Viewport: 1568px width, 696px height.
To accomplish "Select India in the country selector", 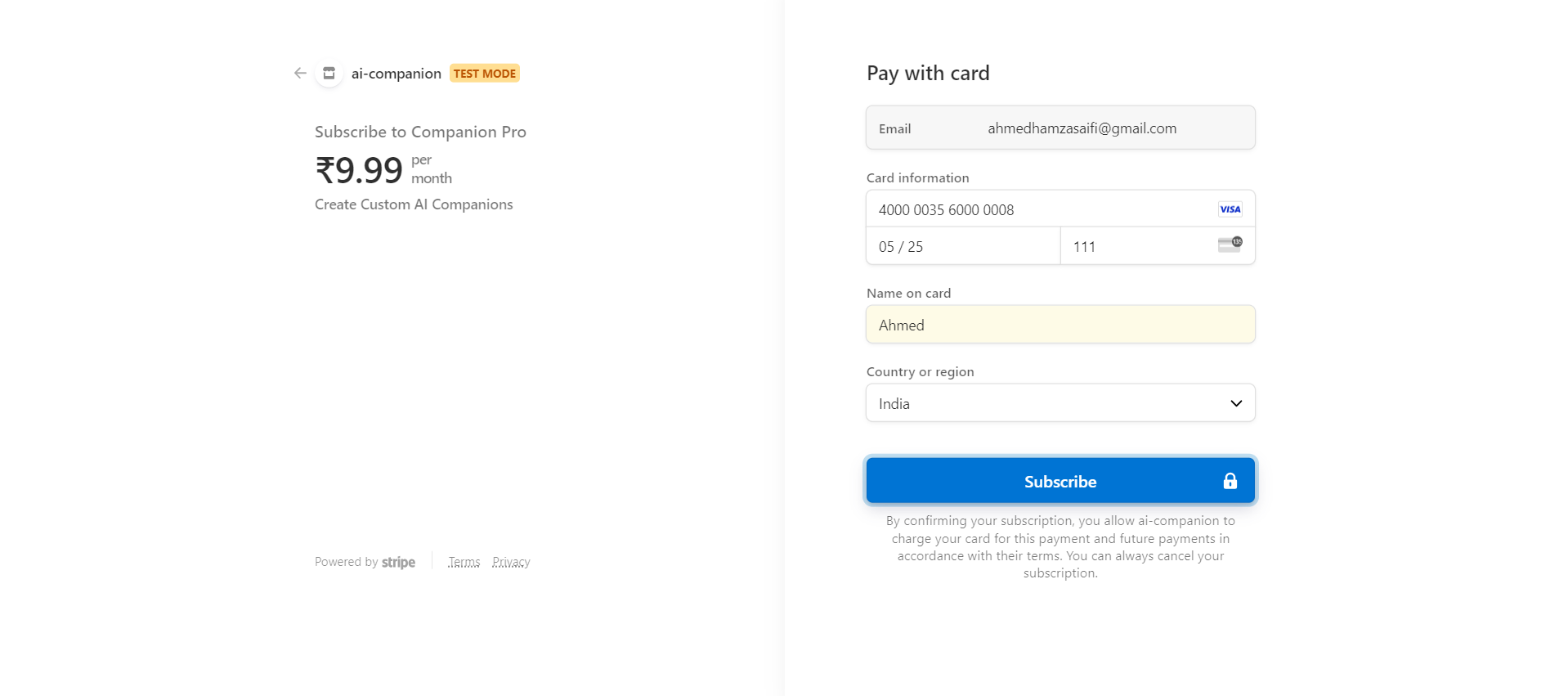I will pyautogui.click(x=1060, y=402).
